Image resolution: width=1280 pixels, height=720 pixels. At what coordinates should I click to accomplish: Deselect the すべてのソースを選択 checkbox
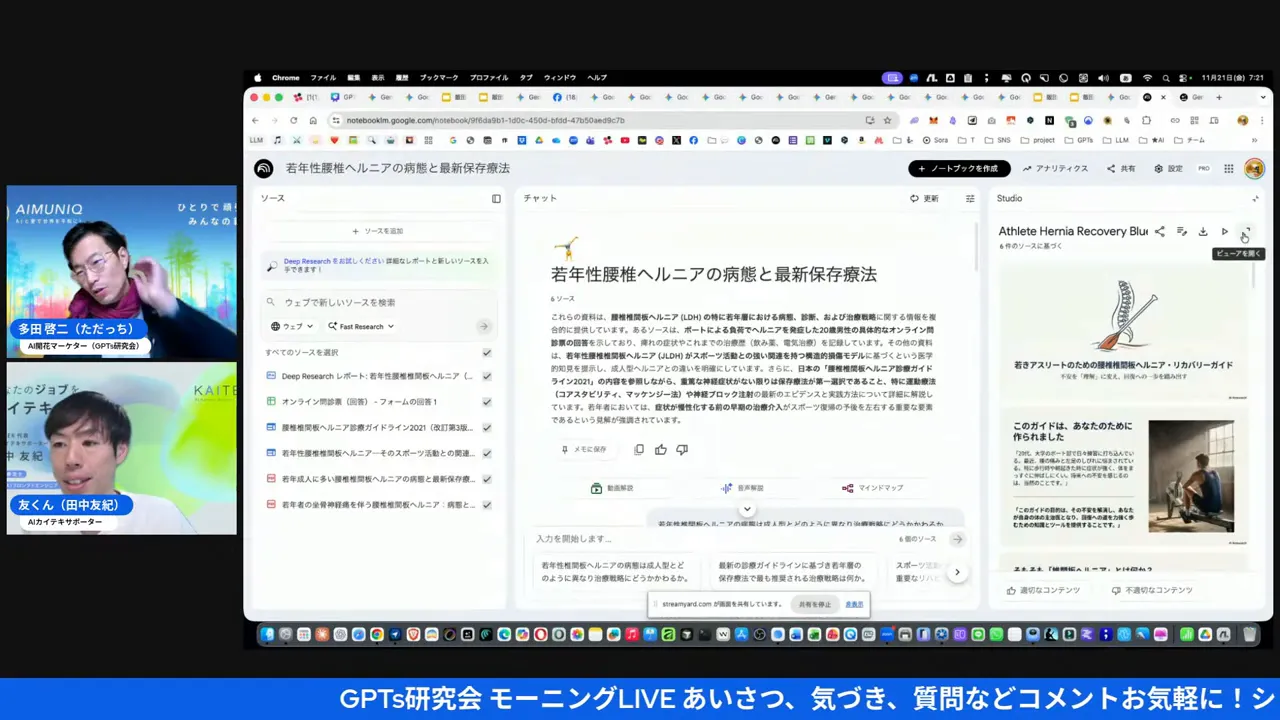click(x=487, y=352)
